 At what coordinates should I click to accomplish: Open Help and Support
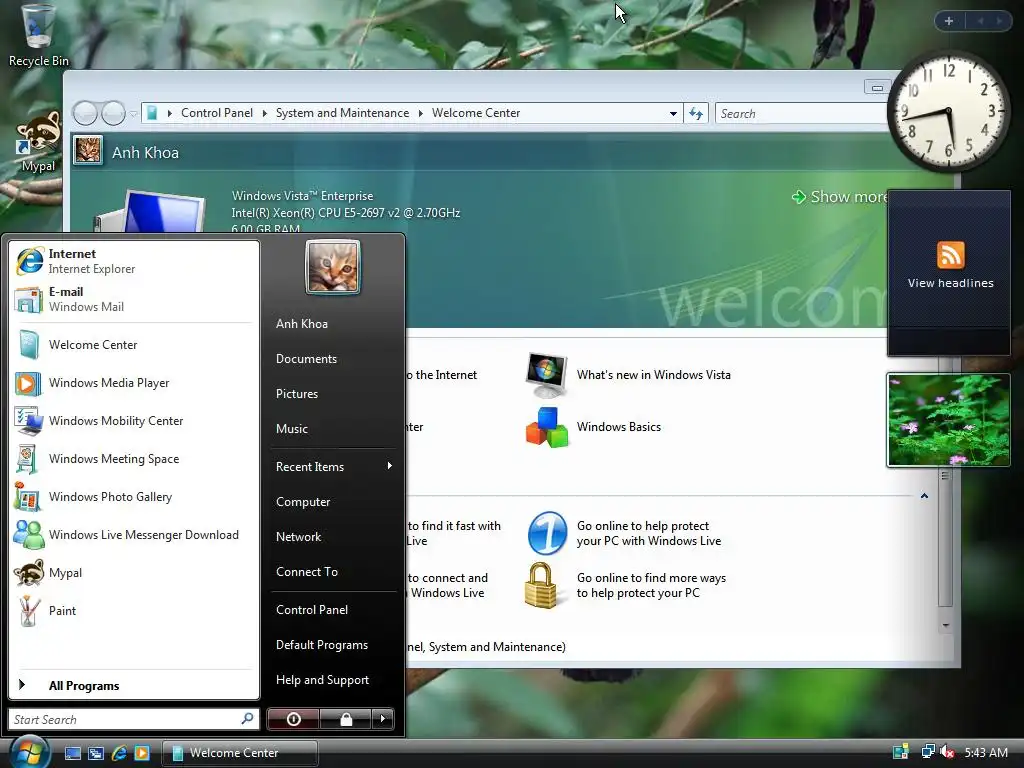pos(334,680)
